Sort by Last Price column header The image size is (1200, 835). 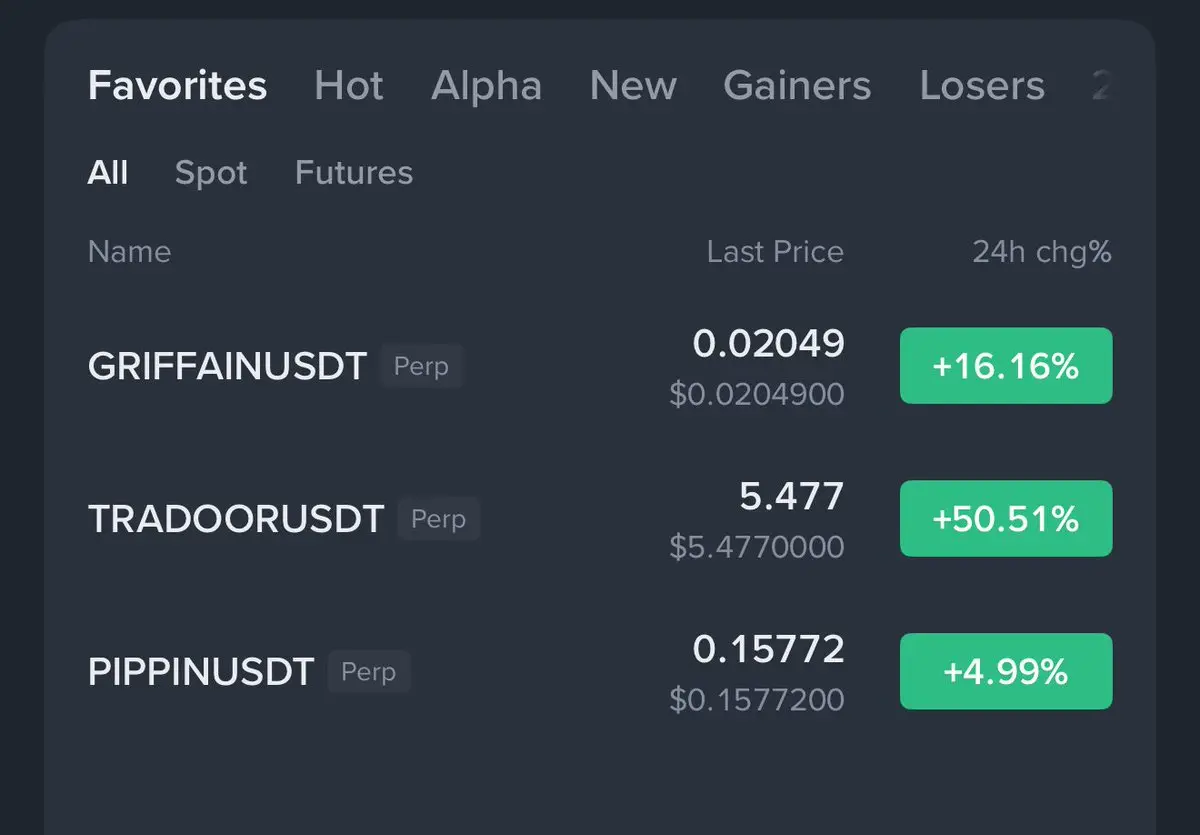point(775,251)
